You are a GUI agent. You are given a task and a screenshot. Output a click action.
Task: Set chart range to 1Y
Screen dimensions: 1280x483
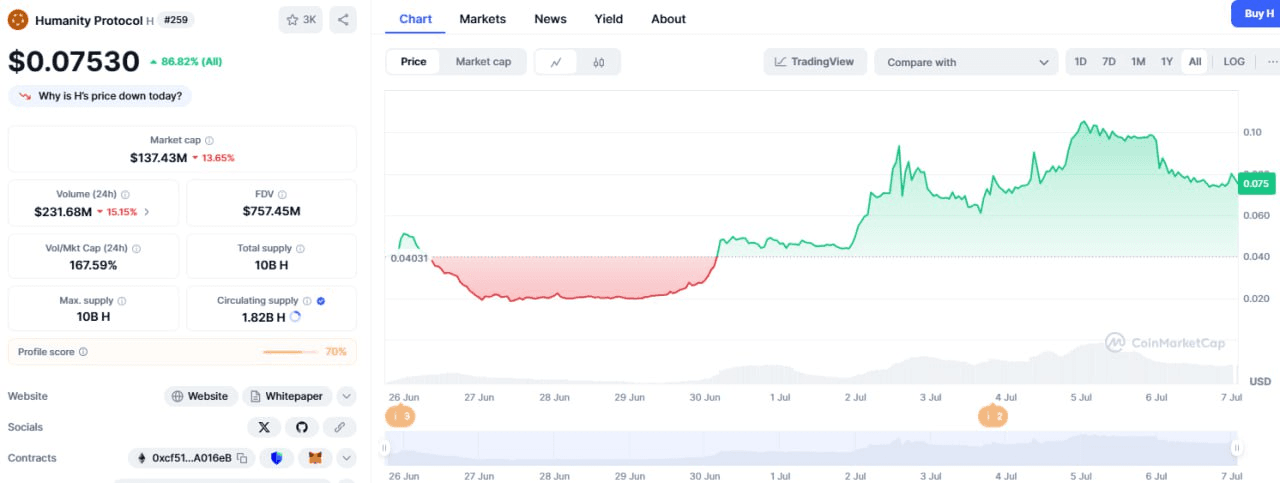click(x=1167, y=62)
